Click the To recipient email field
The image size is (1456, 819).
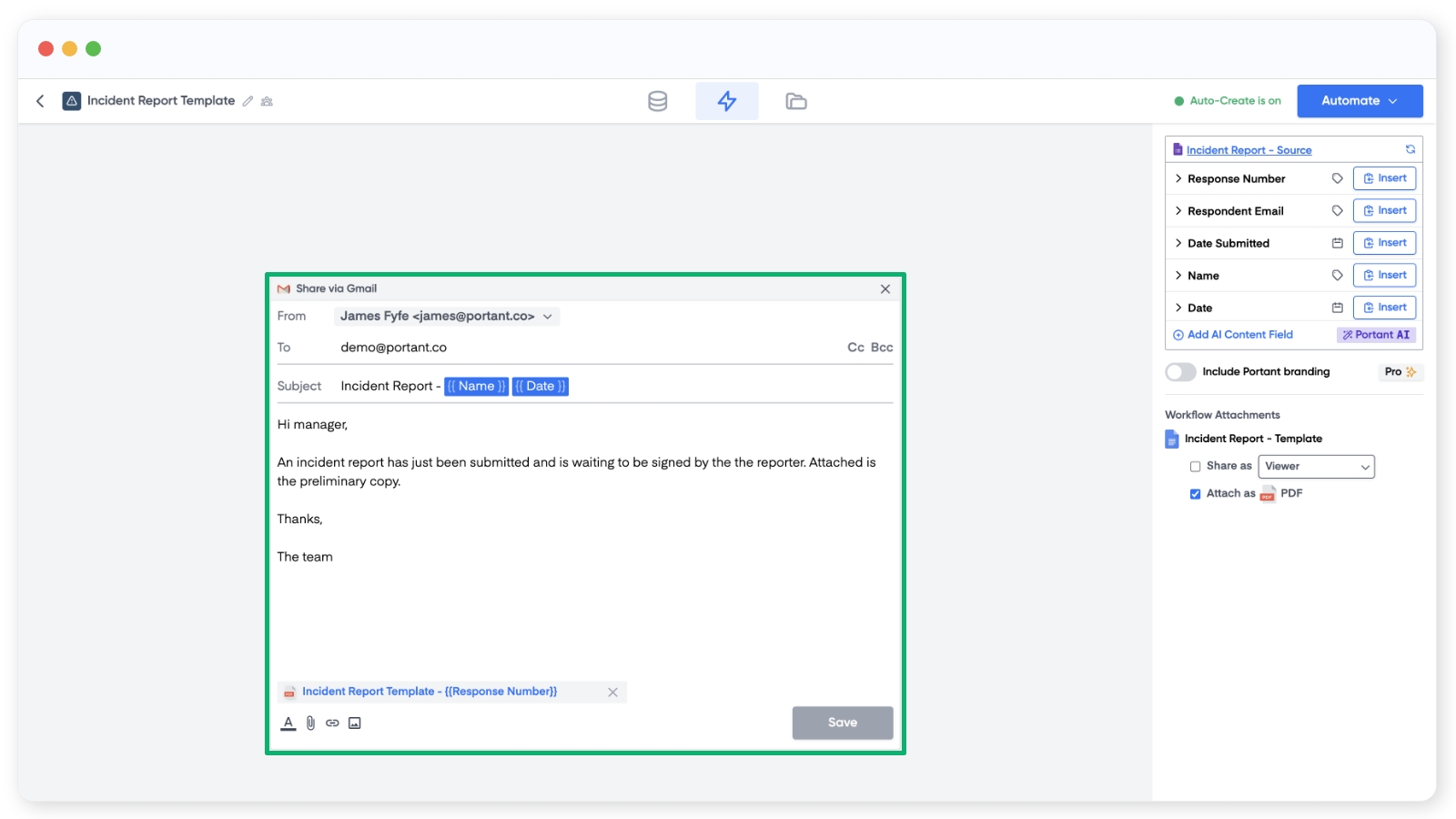click(582, 348)
